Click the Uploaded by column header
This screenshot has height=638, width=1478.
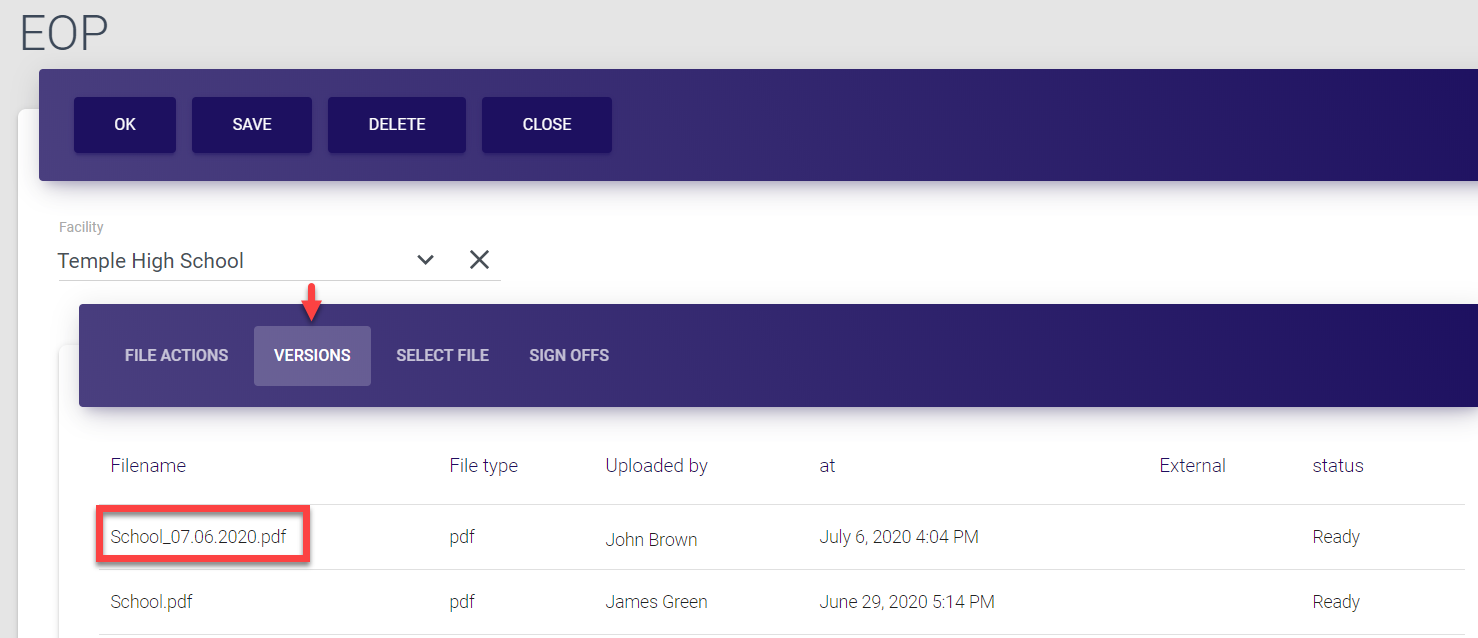coord(656,465)
